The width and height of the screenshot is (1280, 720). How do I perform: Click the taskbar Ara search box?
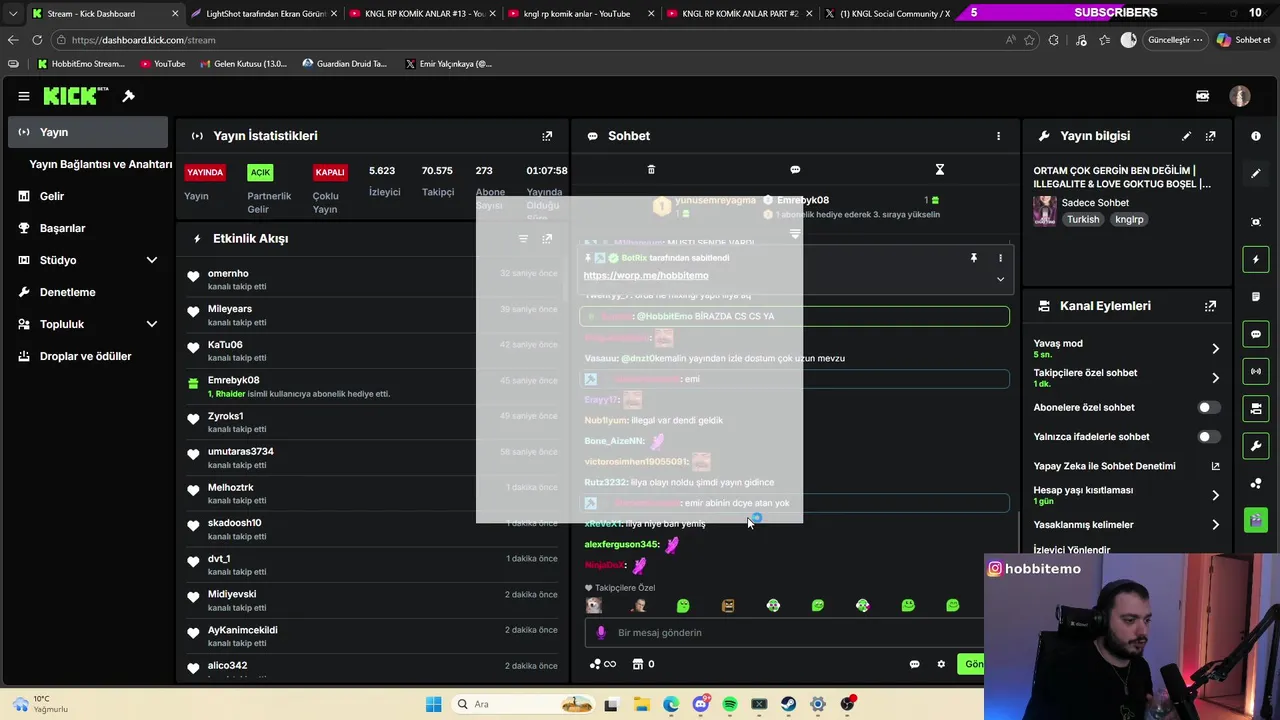[522, 704]
